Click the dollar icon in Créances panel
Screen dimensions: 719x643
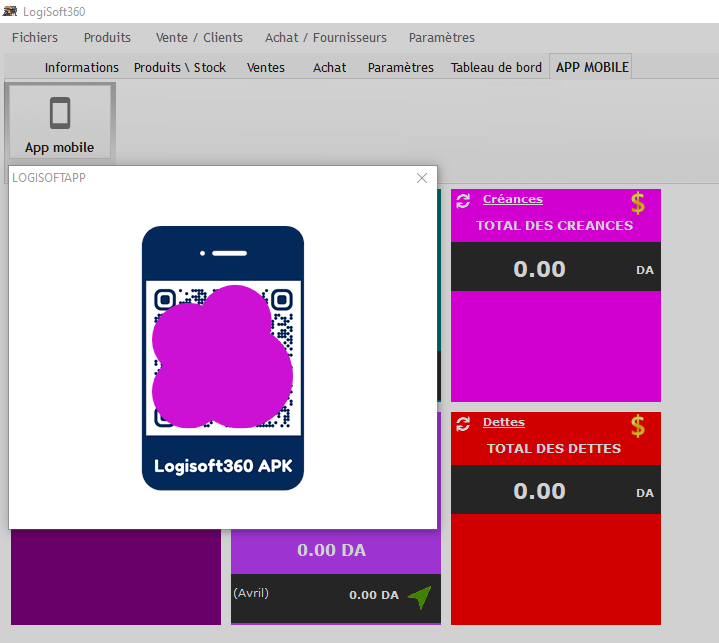(x=638, y=203)
